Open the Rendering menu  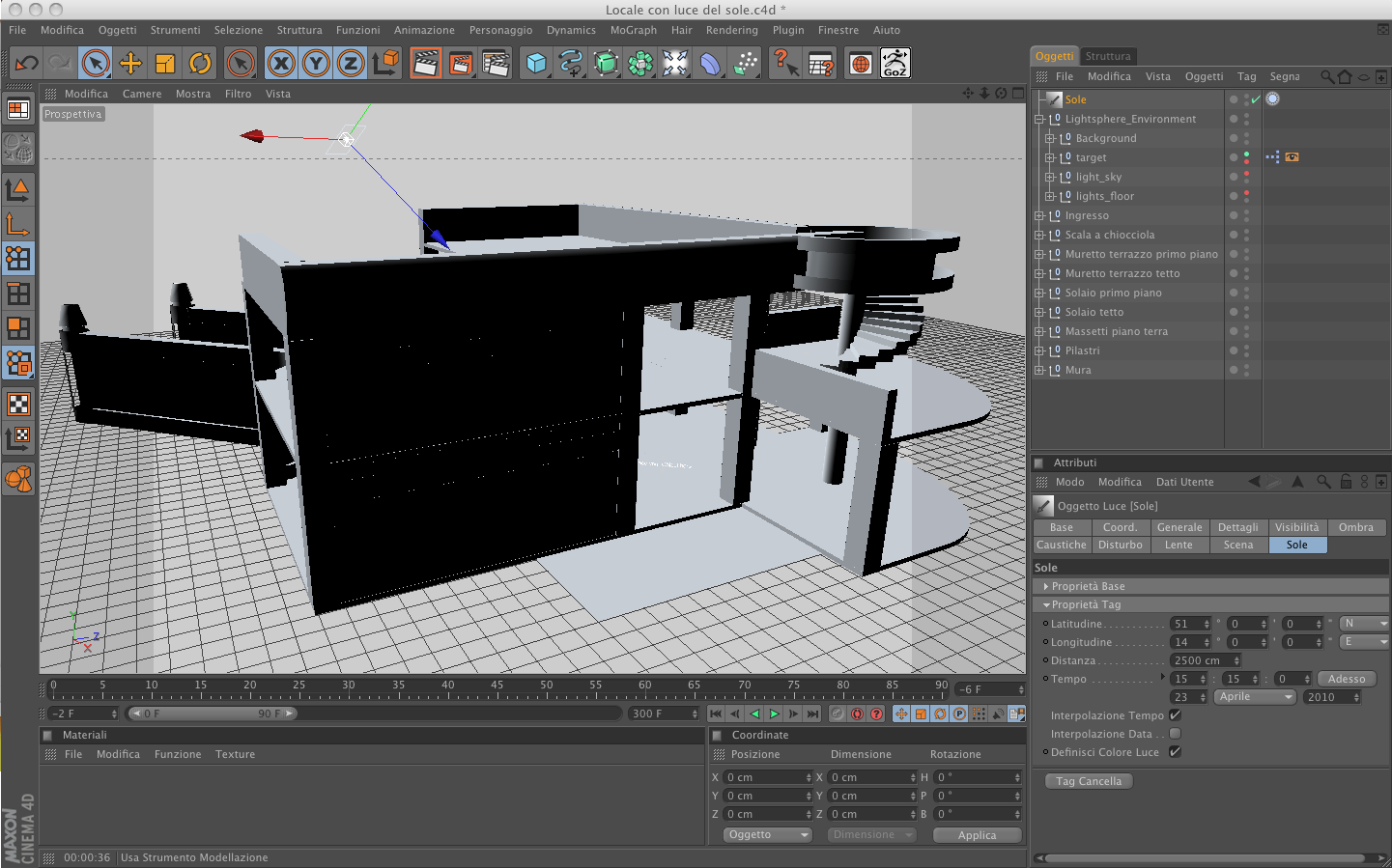pyautogui.click(x=731, y=30)
